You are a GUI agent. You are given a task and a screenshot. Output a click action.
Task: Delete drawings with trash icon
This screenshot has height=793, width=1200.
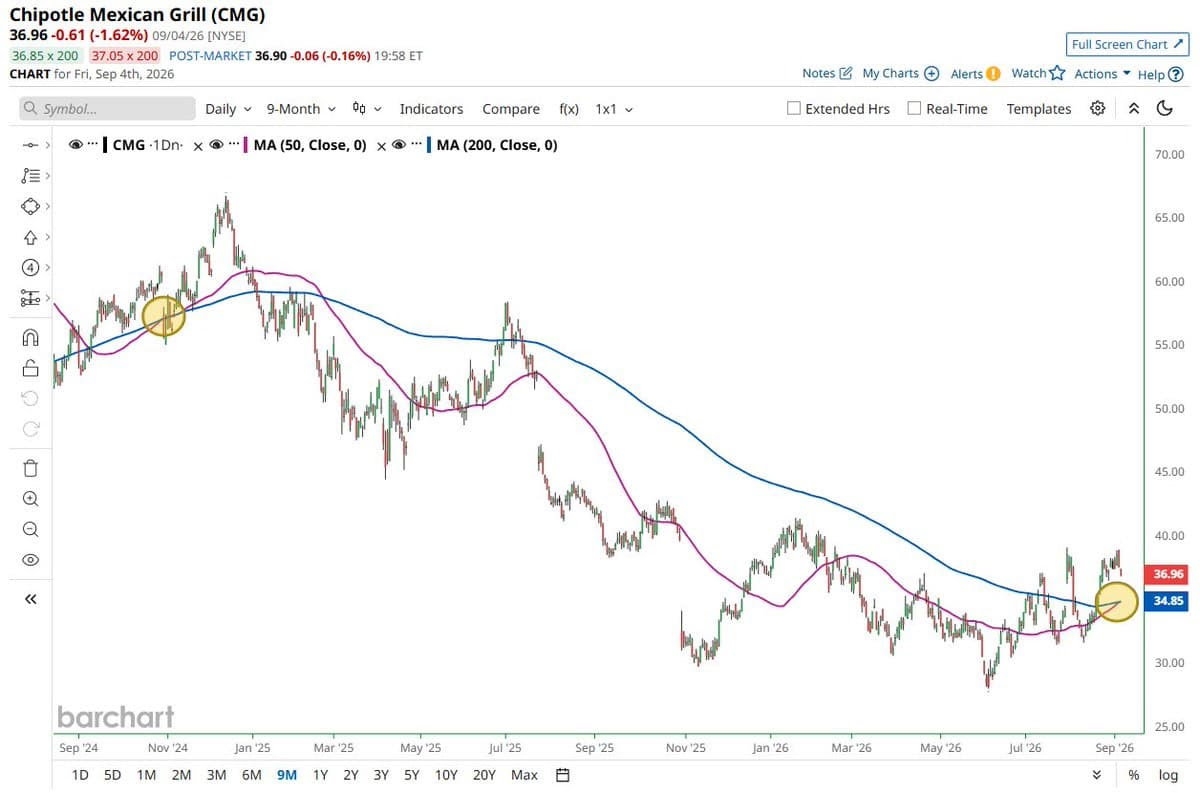click(30, 468)
